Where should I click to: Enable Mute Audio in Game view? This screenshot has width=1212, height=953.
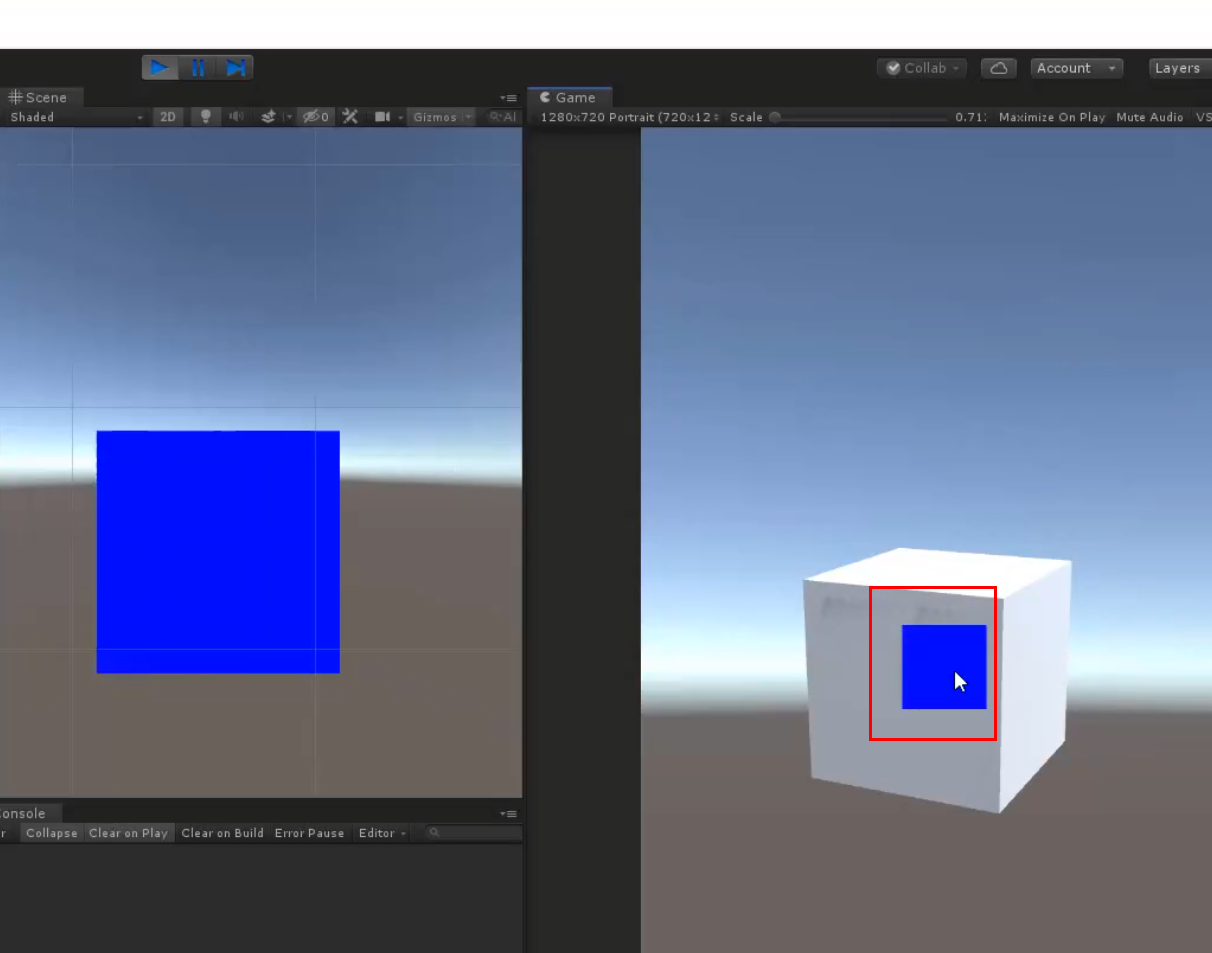[1149, 117]
